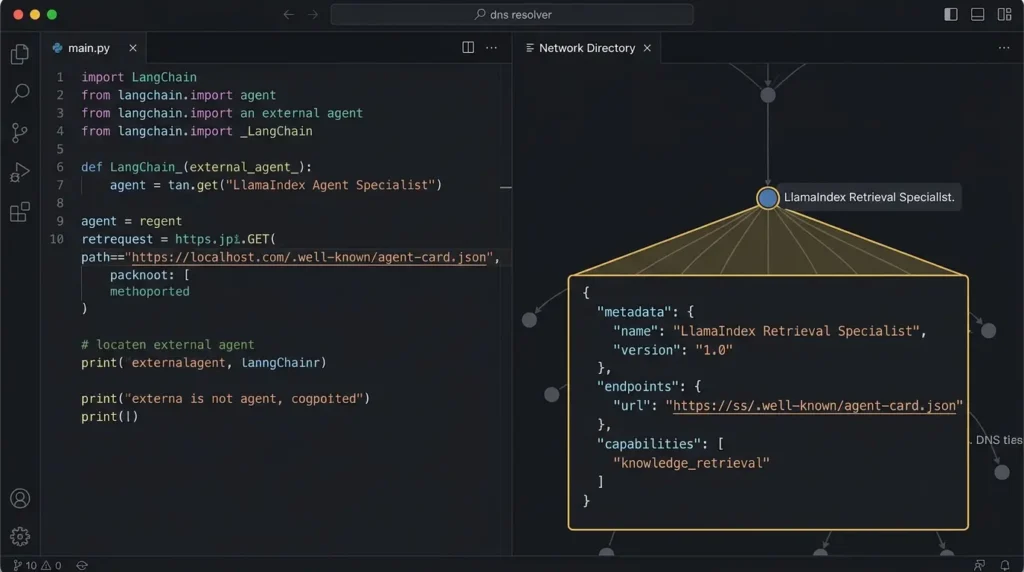The width and height of the screenshot is (1024, 572).
Task: Click the "# locaten external agent" comment
Action: [x=168, y=344]
